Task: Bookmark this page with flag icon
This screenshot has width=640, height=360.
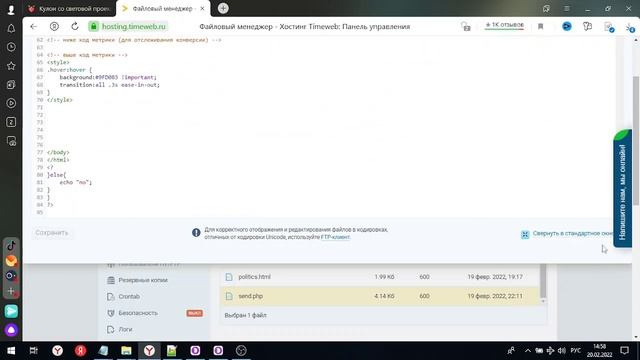Action: click(540, 27)
